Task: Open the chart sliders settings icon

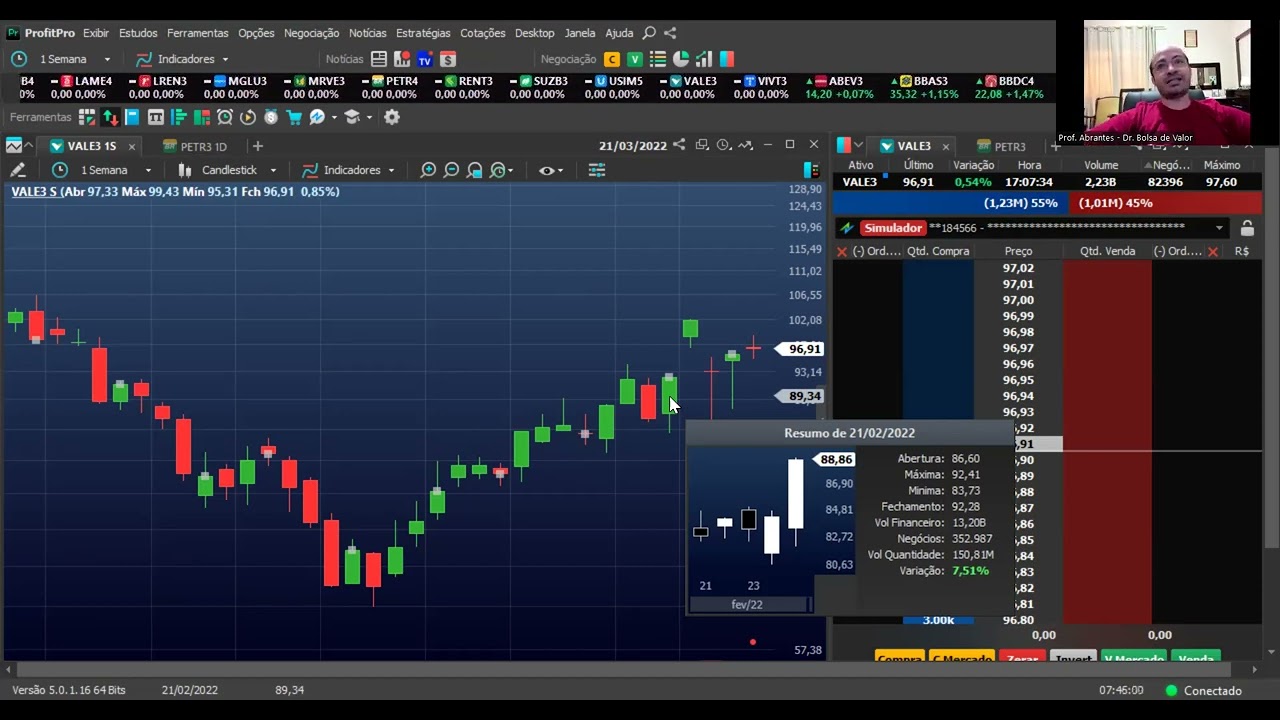Action: click(x=597, y=170)
